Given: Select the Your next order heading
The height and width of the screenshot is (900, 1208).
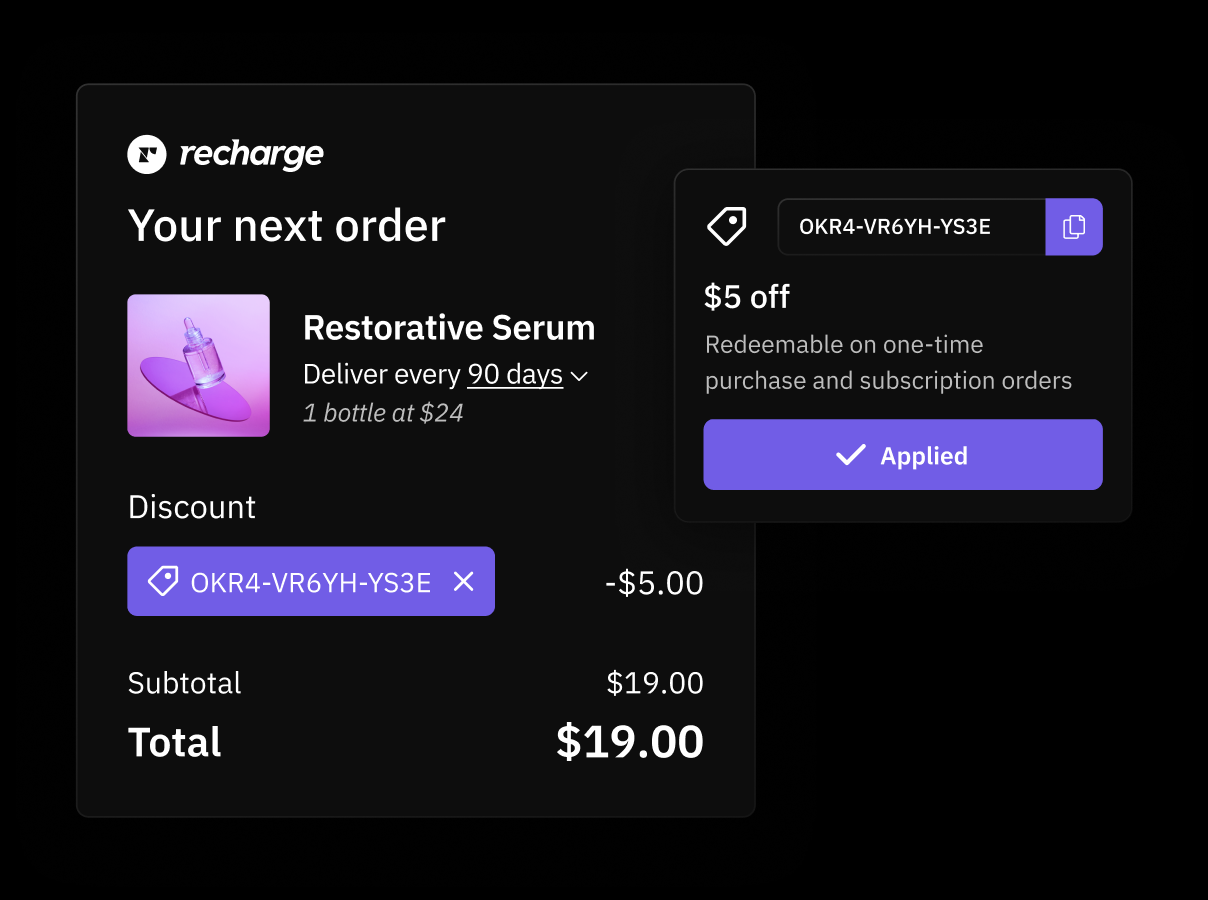Looking at the screenshot, I should (286, 226).
